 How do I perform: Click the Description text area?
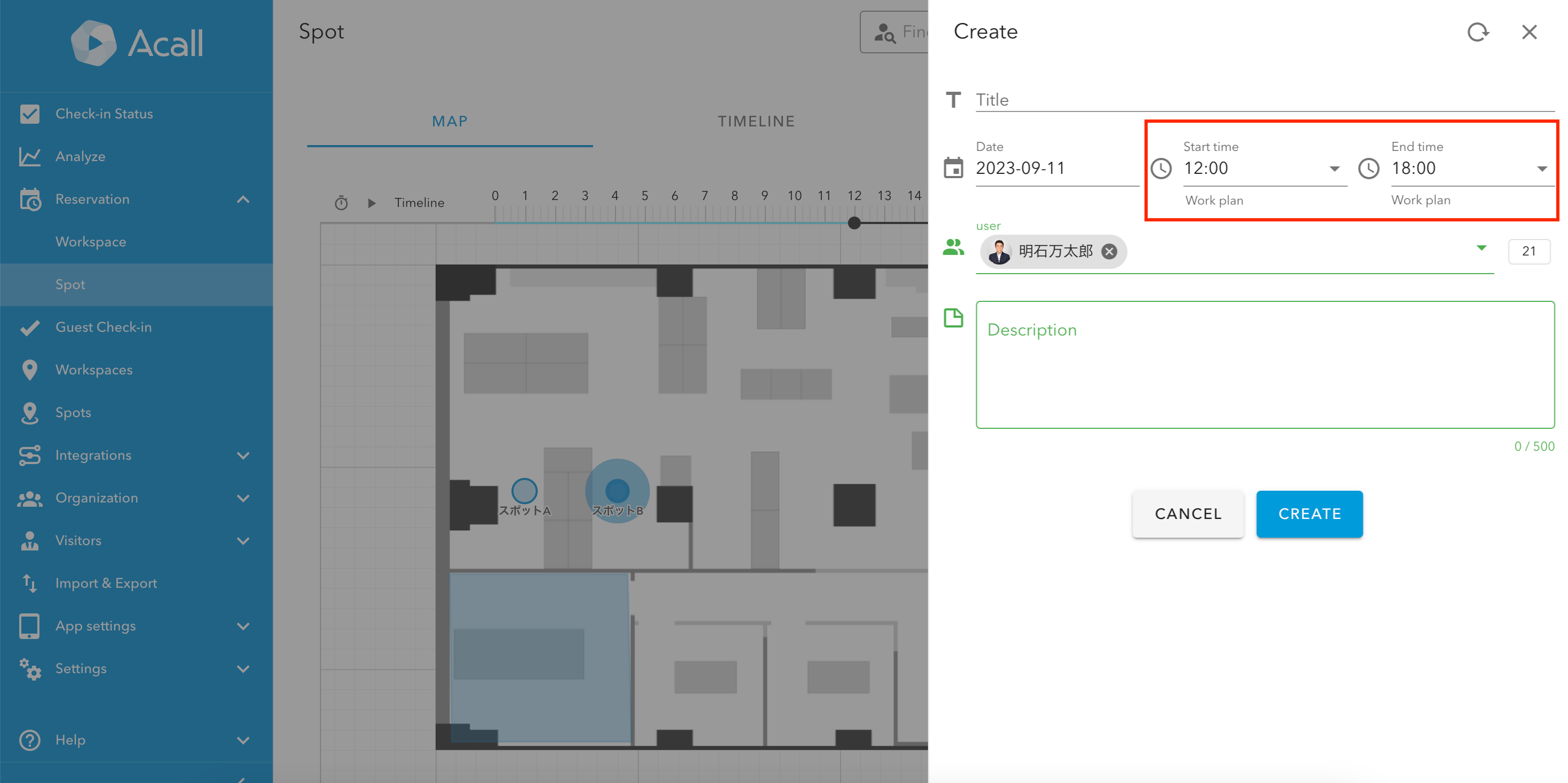(1265, 365)
